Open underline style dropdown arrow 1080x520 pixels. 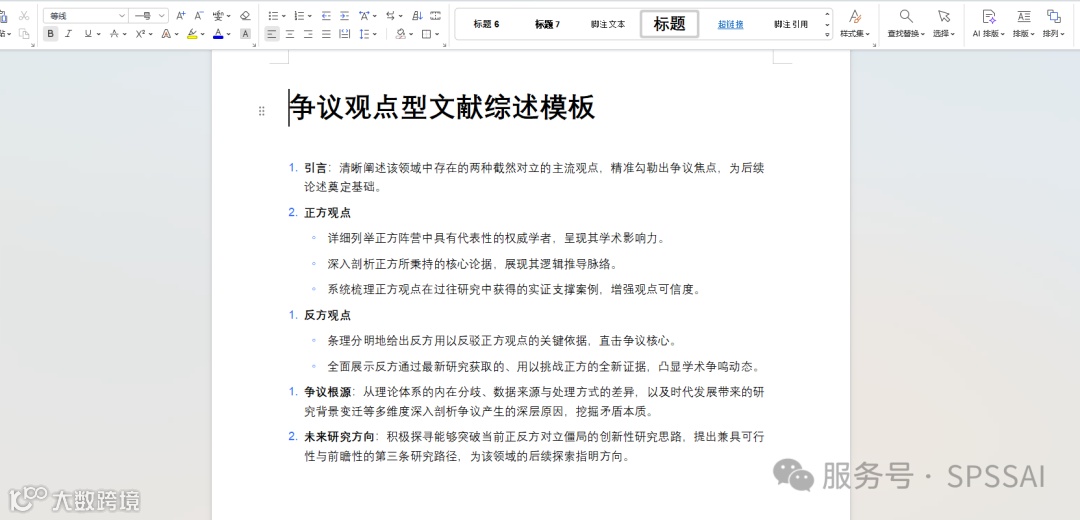[x=98, y=34]
